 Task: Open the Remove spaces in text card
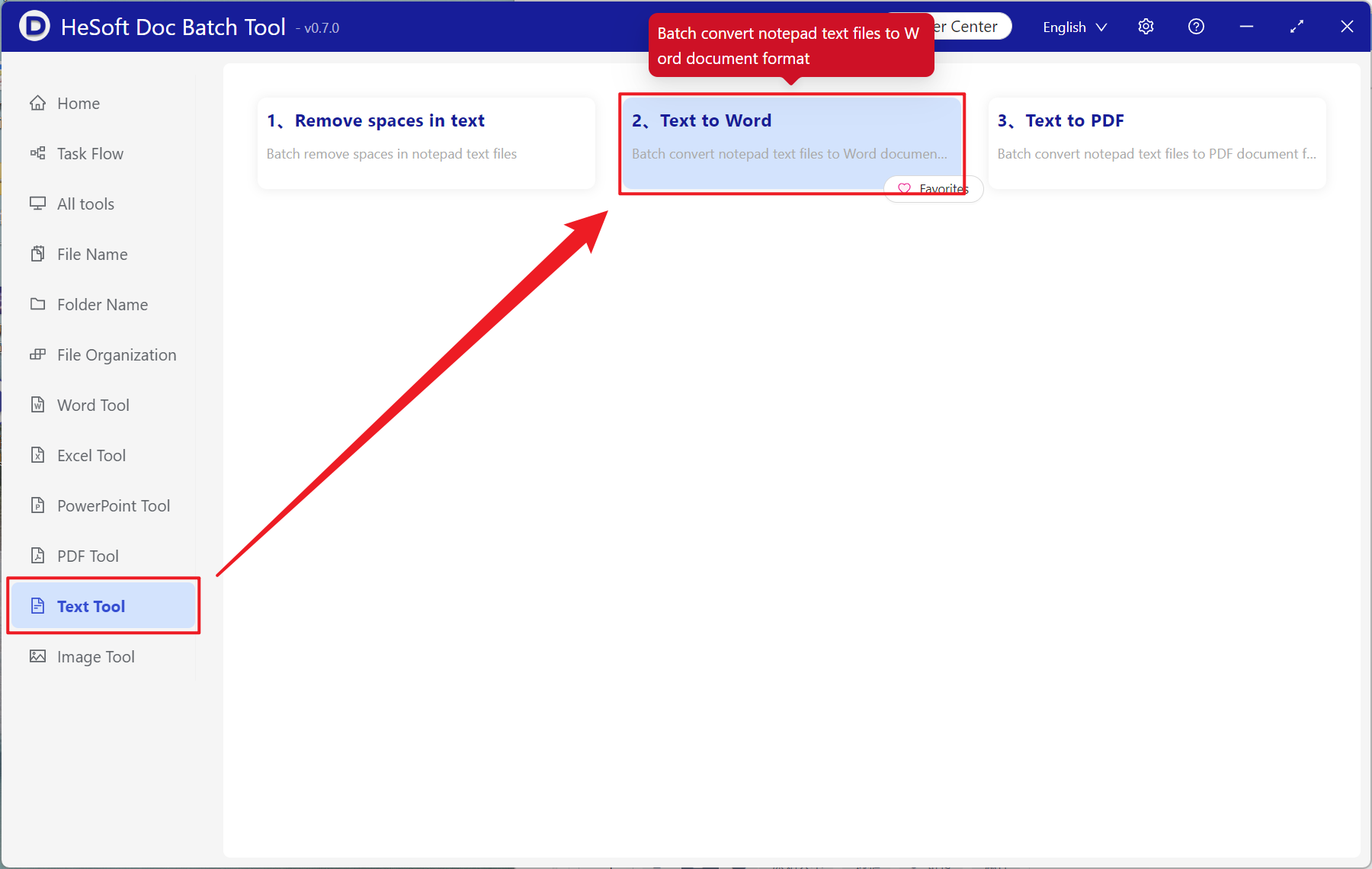tap(426, 143)
